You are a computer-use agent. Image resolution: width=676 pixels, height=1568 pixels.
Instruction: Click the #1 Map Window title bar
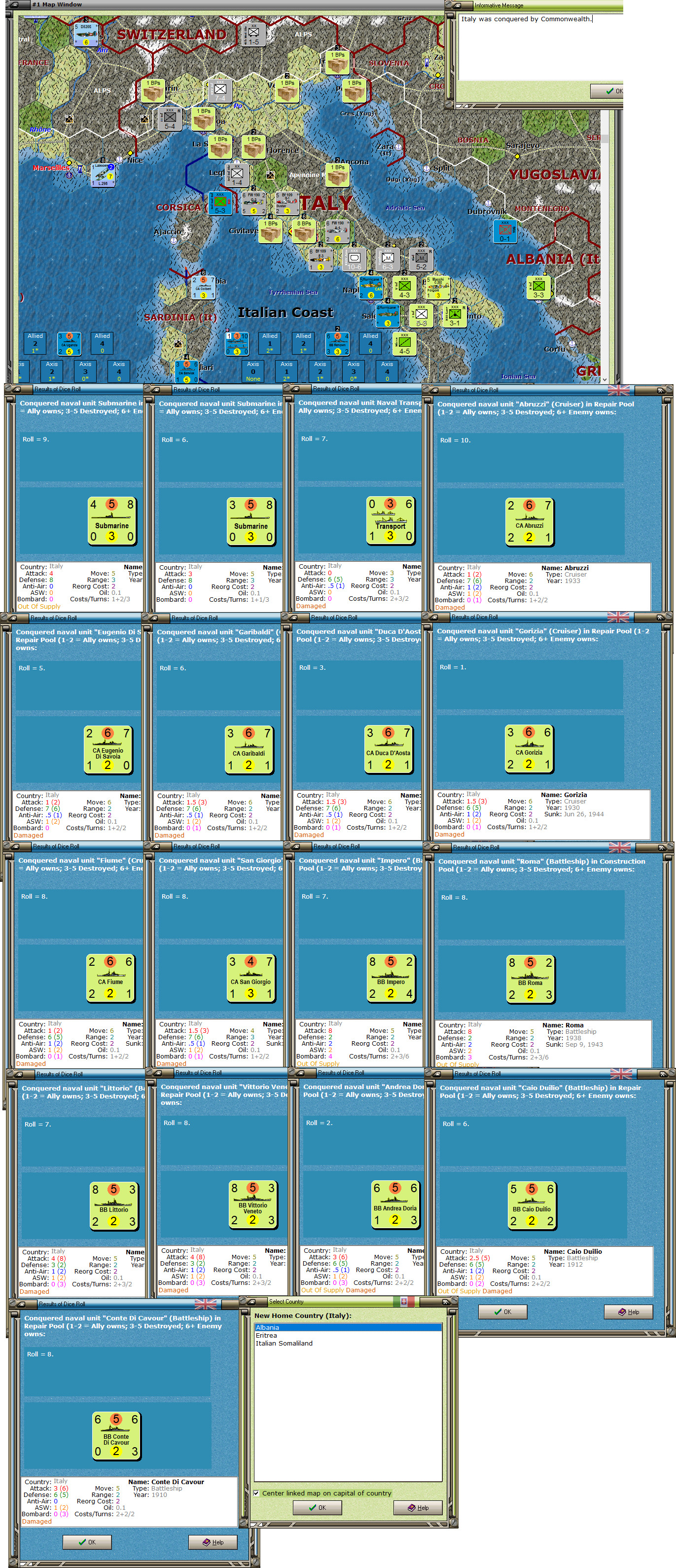(225, 4)
